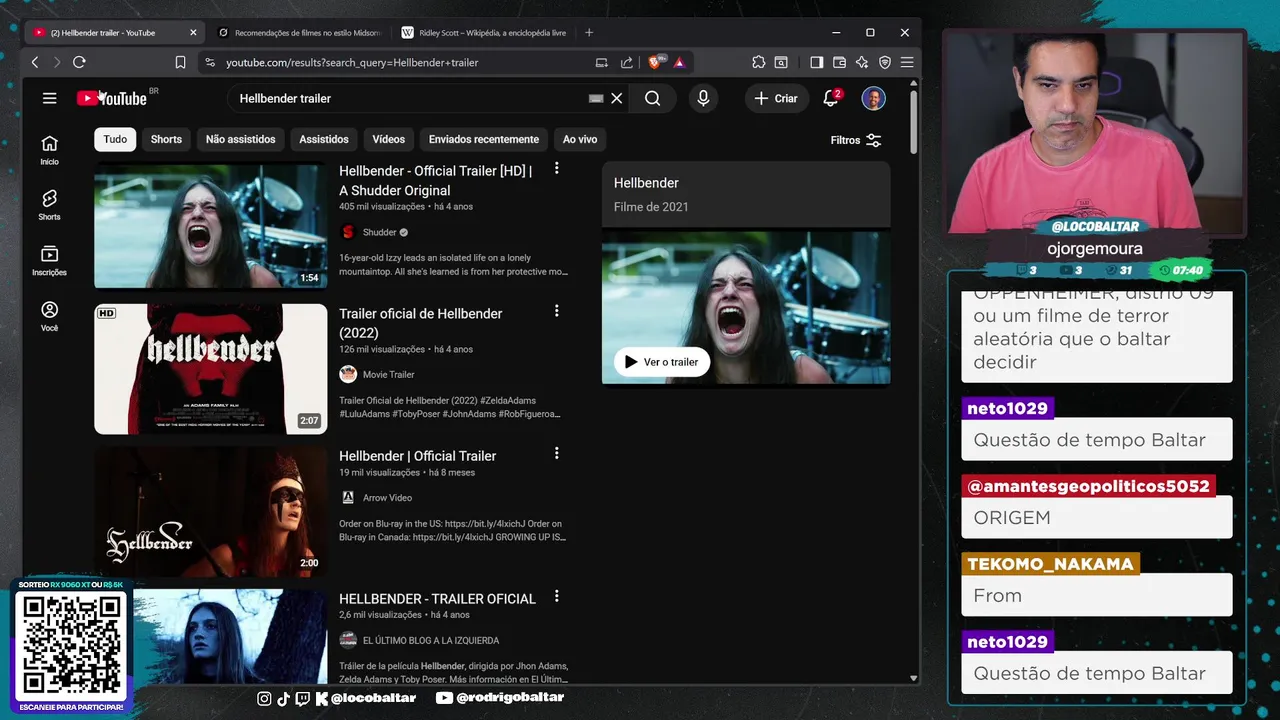Open Brave Rewards triangle icon
1280x720 pixels.
coord(679,62)
